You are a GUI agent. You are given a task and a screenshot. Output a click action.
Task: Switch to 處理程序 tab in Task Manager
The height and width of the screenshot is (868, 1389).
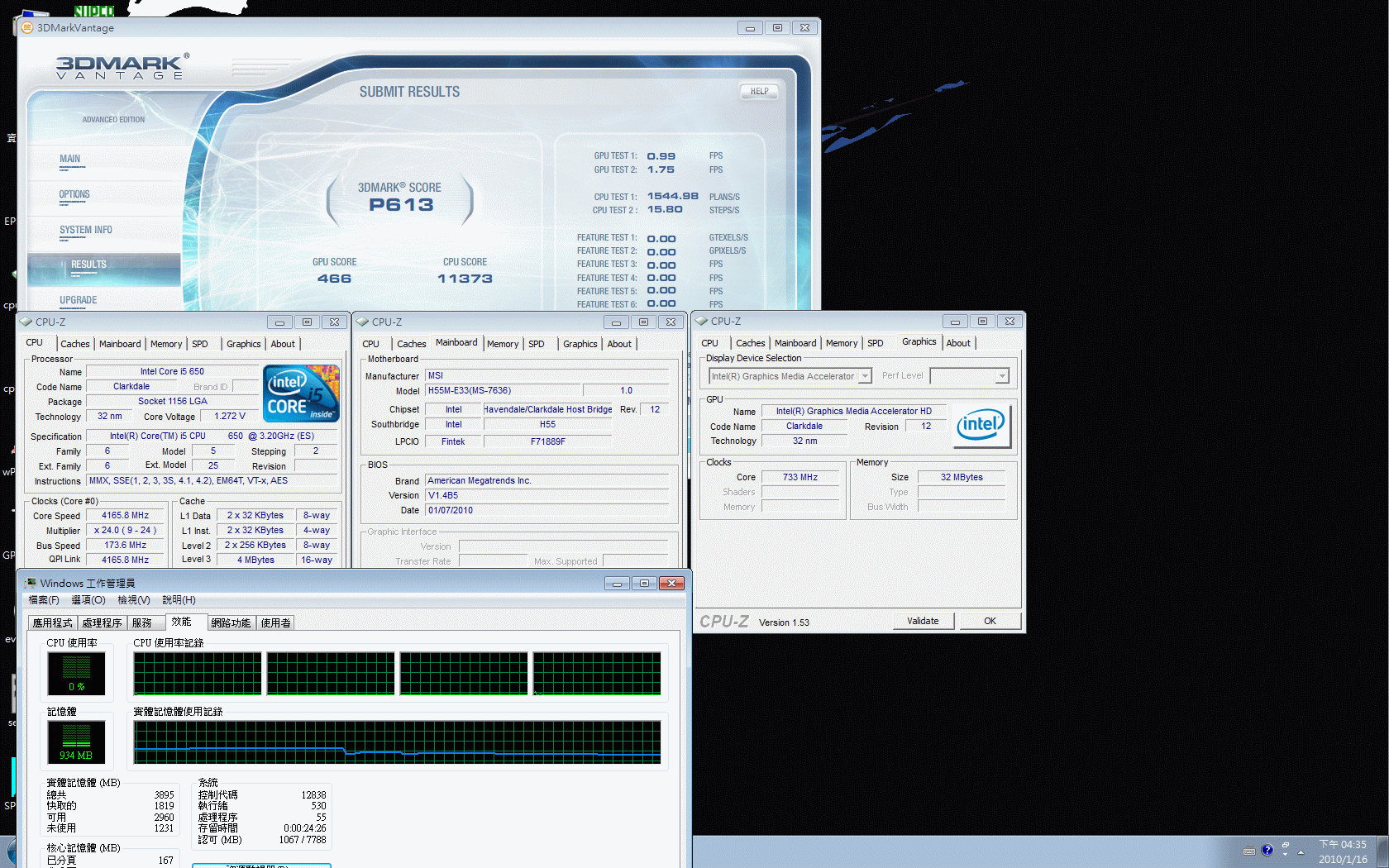(x=103, y=623)
